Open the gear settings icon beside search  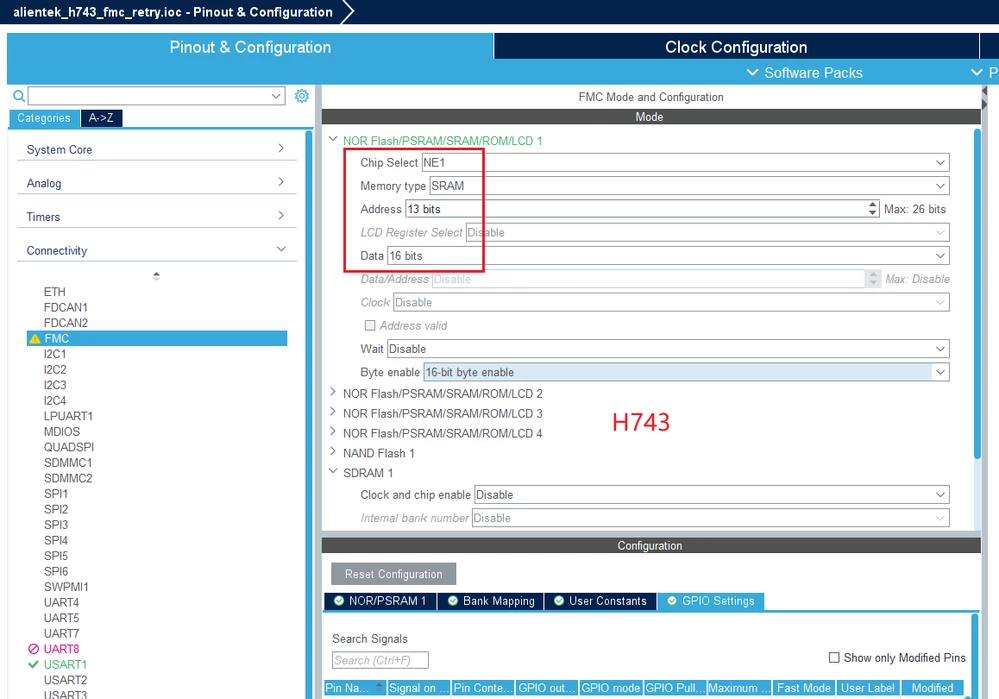pyautogui.click(x=301, y=96)
